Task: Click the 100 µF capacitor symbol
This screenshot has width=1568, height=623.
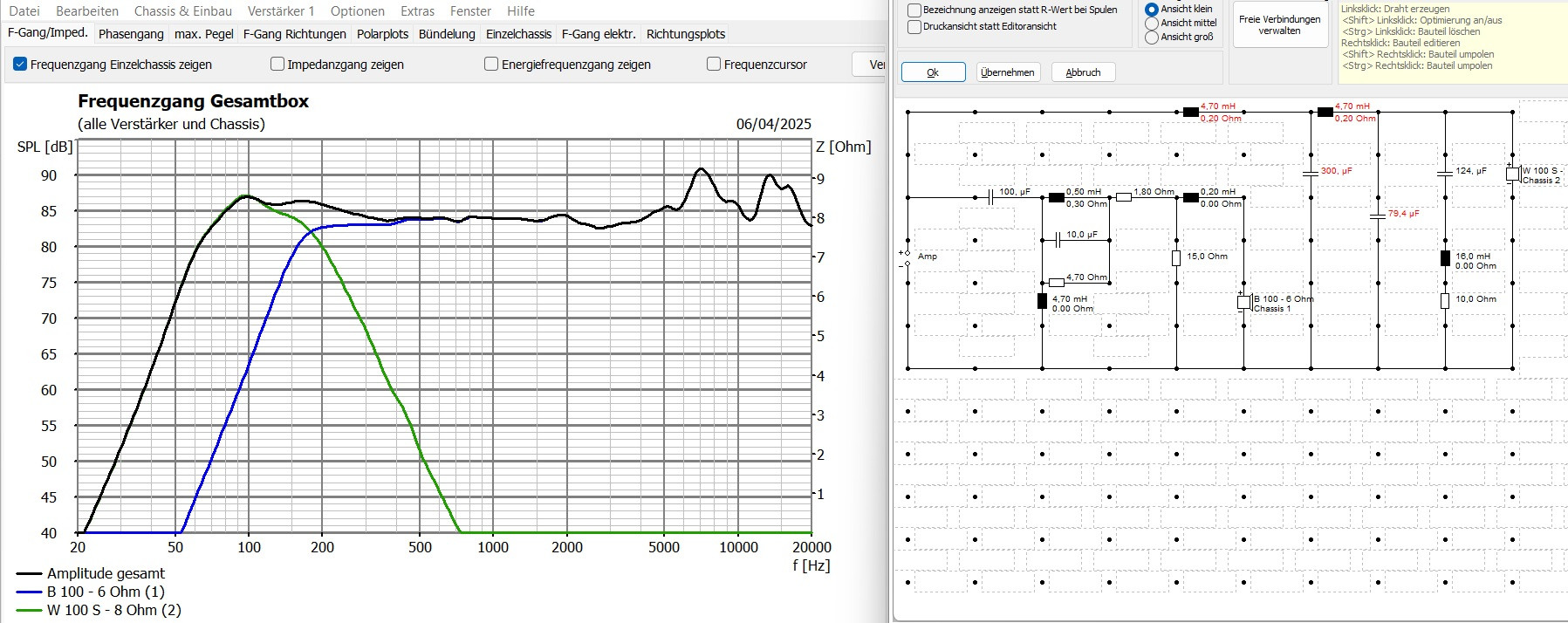Action: click(991, 198)
